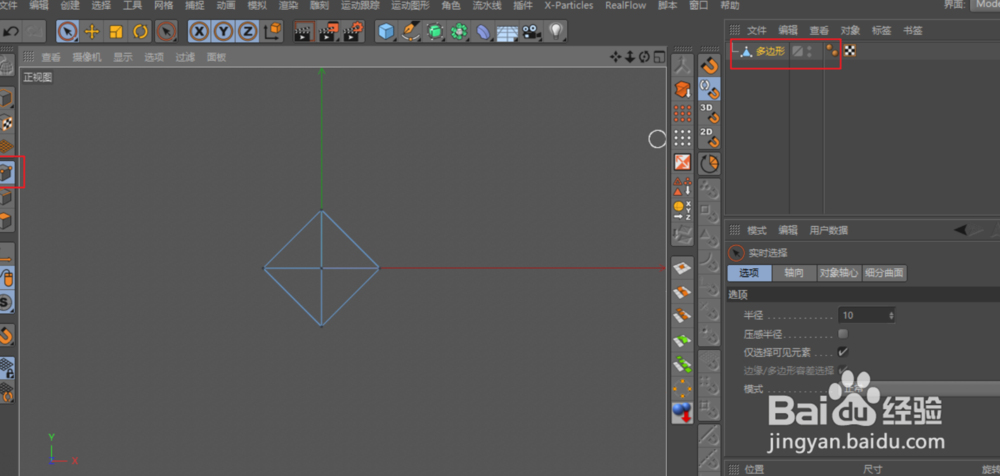Open the 网格 menu
1000x476 pixels.
163,6
